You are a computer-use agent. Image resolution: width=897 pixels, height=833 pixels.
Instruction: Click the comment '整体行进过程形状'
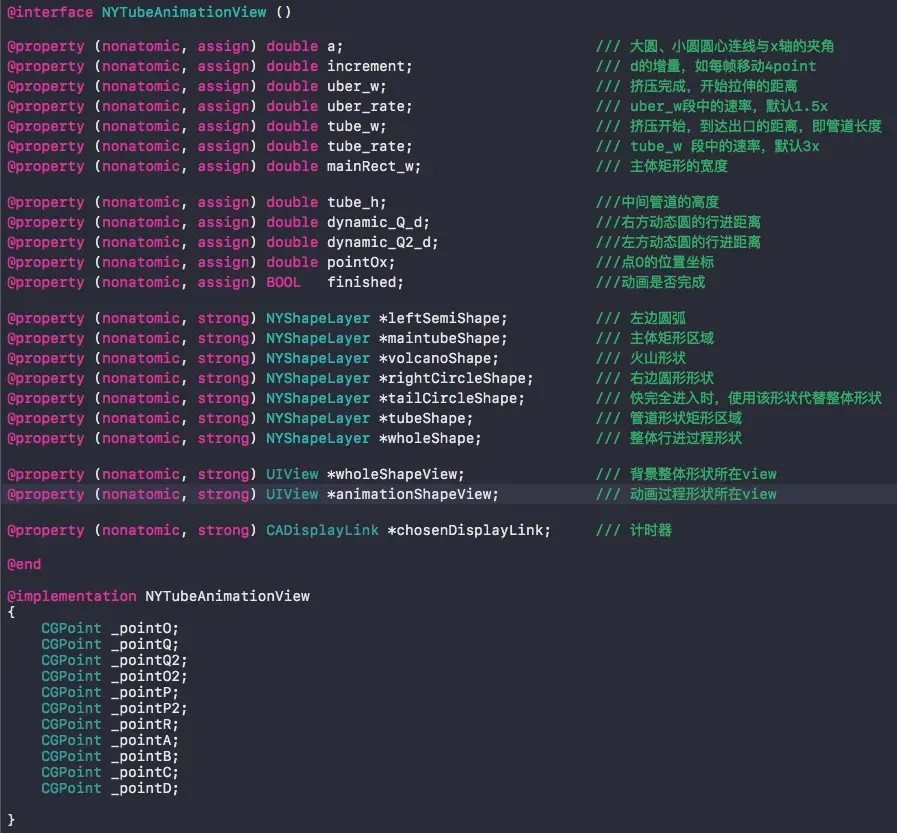click(686, 438)
